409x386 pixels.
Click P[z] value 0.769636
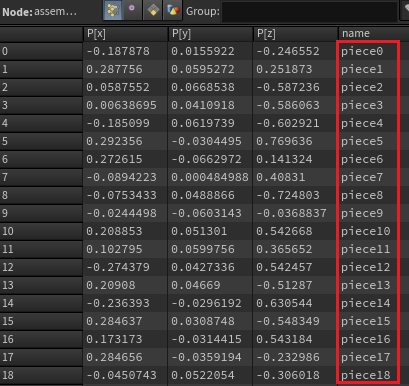(284, 141)
